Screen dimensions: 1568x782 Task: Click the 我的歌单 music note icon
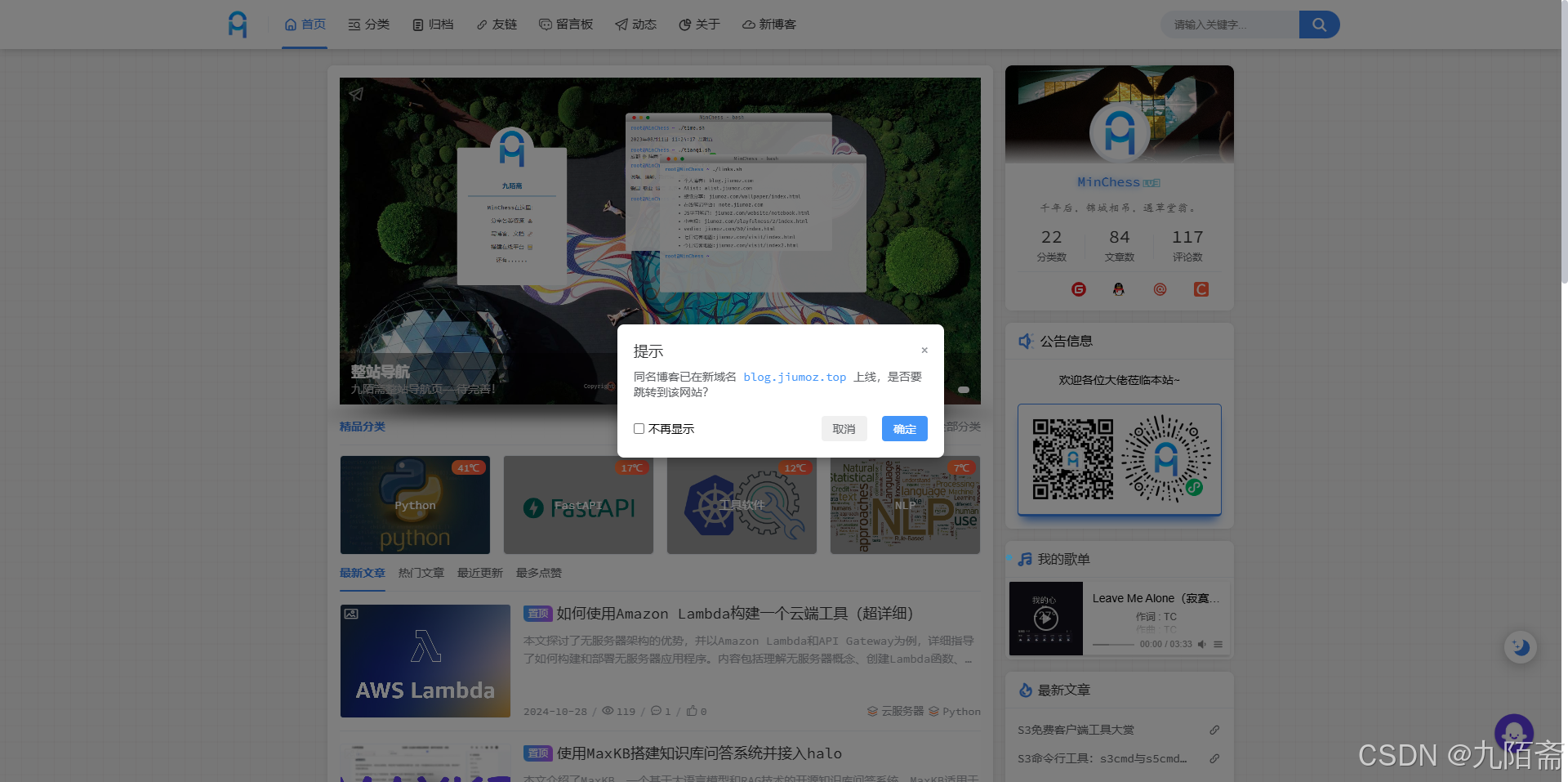pyautogui.click(x=1025, y=559)
